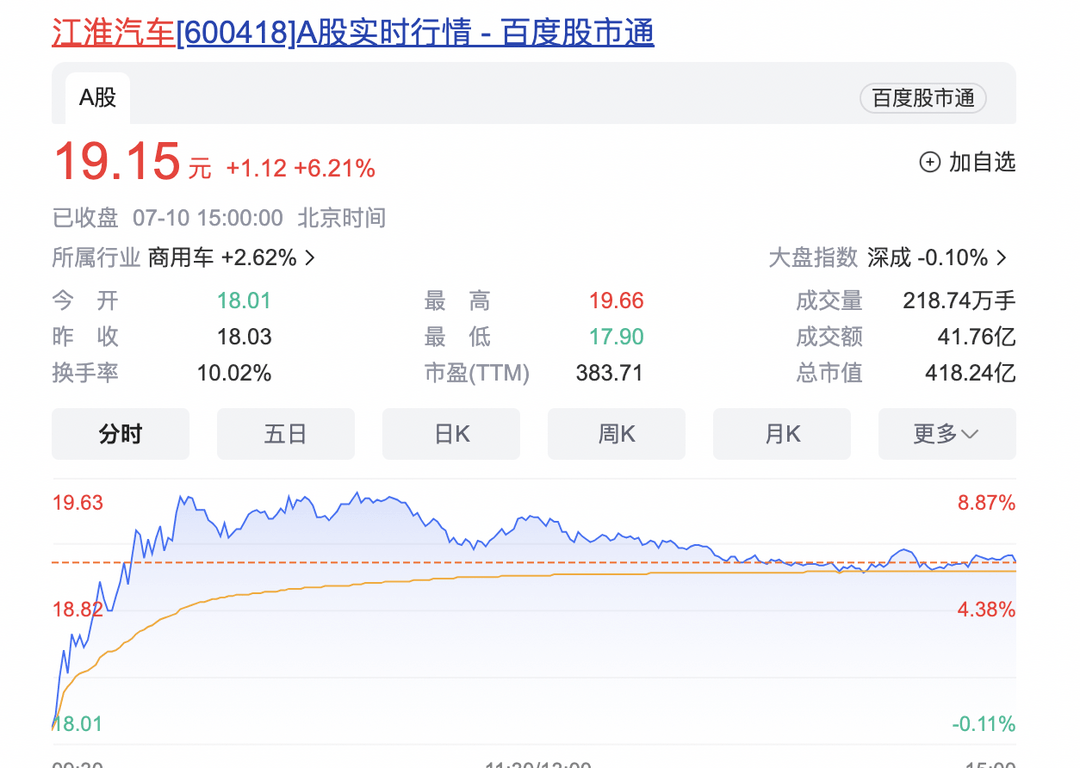Click the 换手率 value 10.02%
The width and height of the screenshot is (1080, 768).
coord(234,373)
